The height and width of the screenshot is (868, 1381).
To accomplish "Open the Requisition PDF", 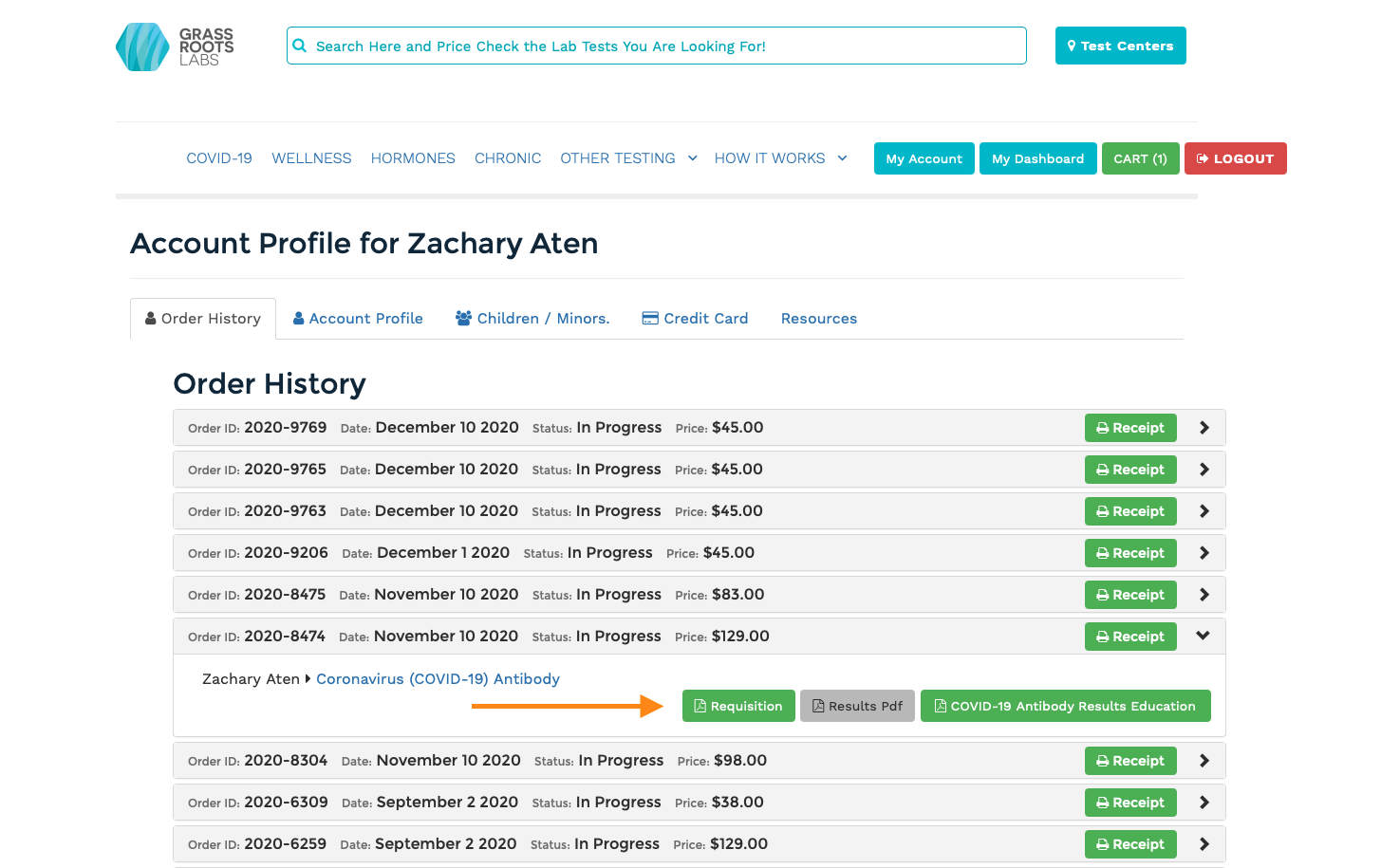I will [737, 706].
